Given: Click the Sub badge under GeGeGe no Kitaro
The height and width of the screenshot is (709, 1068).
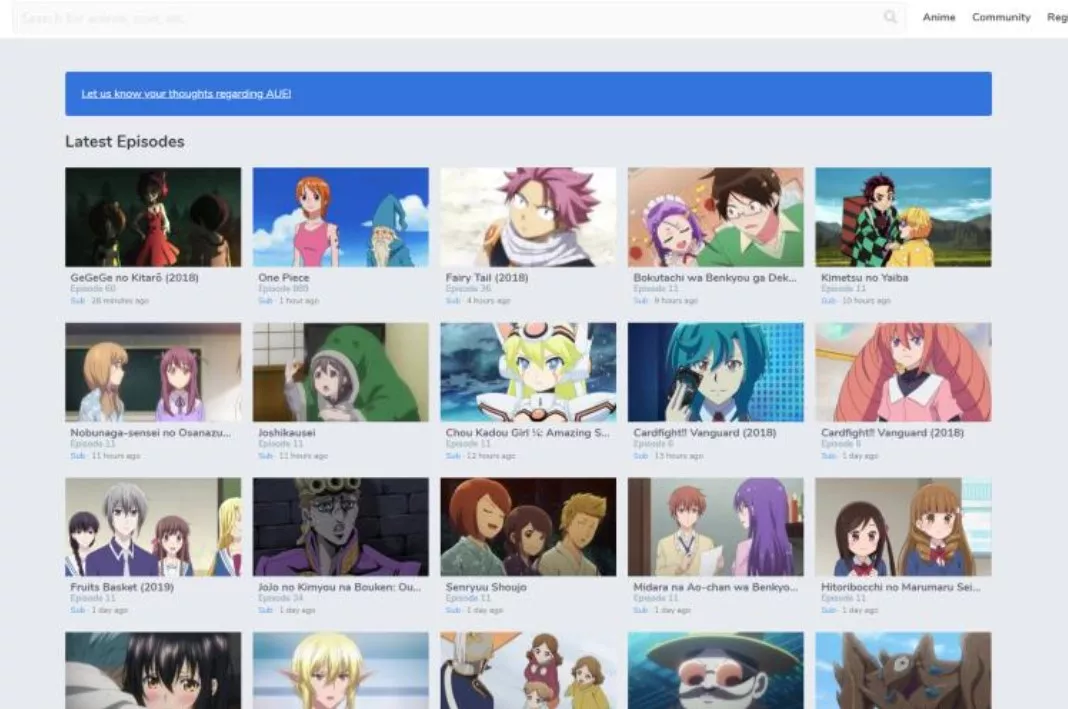Looking at the screenshot, I should point(77,300).
